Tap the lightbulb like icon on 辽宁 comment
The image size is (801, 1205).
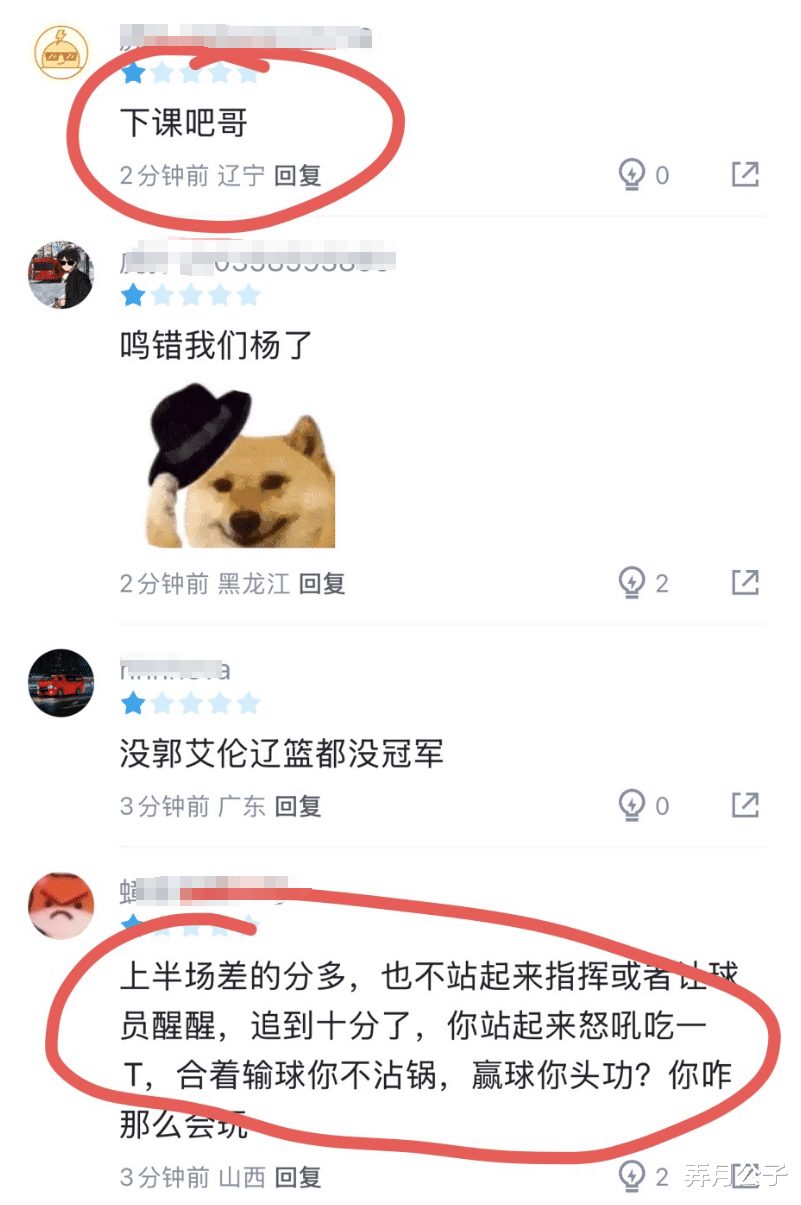point(631,175)
